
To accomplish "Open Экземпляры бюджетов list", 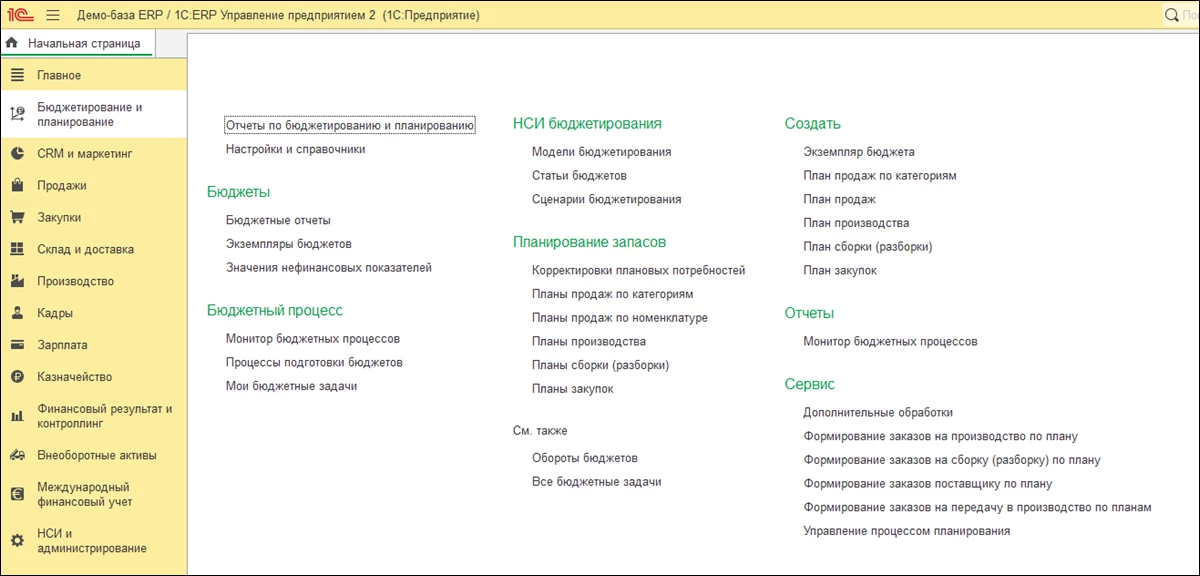I will (x=289, y=244).
